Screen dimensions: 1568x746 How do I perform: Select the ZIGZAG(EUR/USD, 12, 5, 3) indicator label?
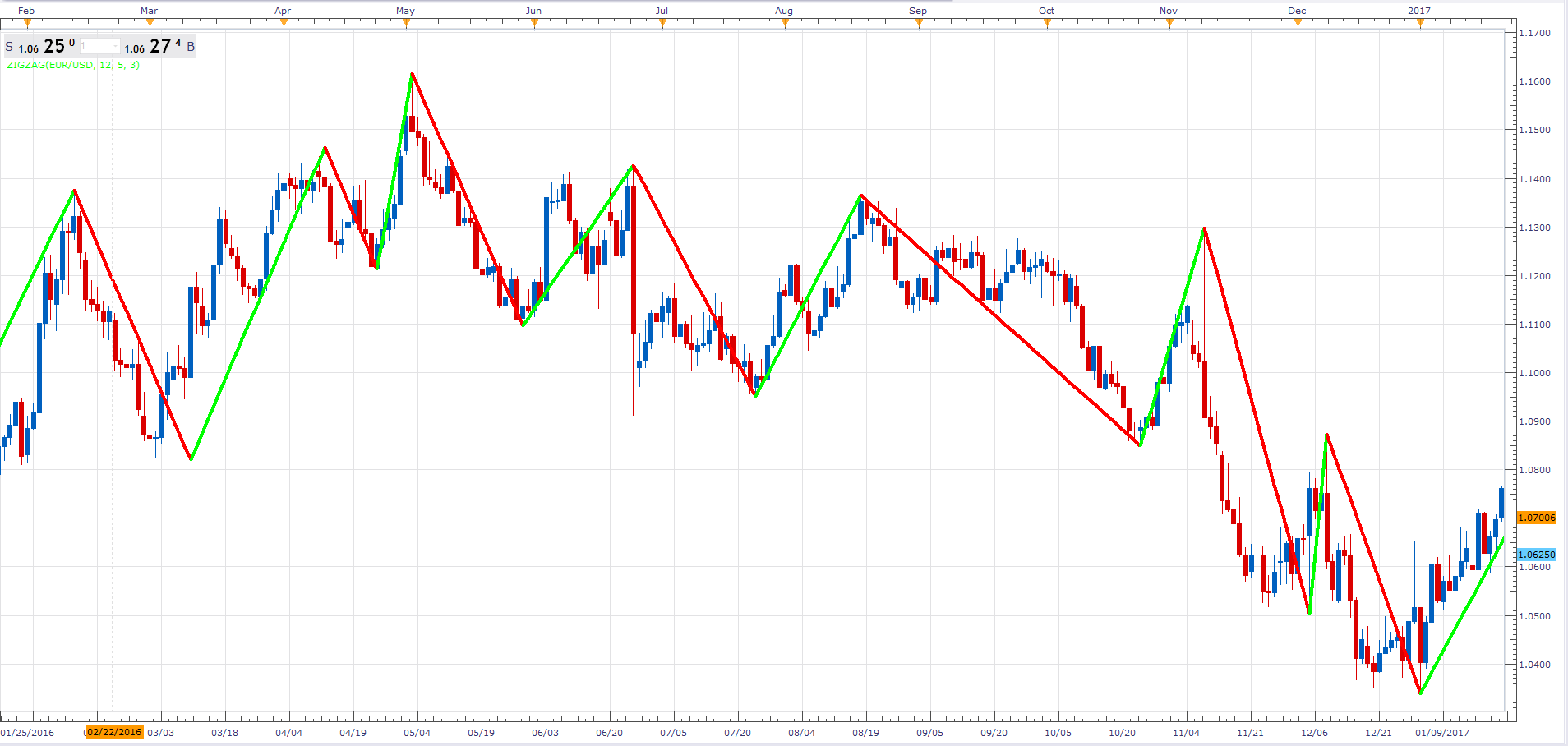[x=73, y=65]
